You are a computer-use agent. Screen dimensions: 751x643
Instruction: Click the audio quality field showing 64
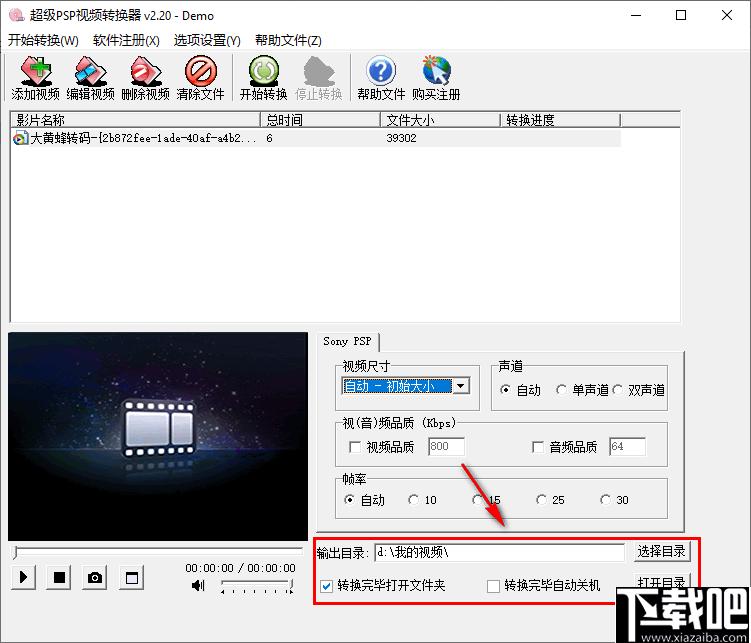tap(627, 447)
